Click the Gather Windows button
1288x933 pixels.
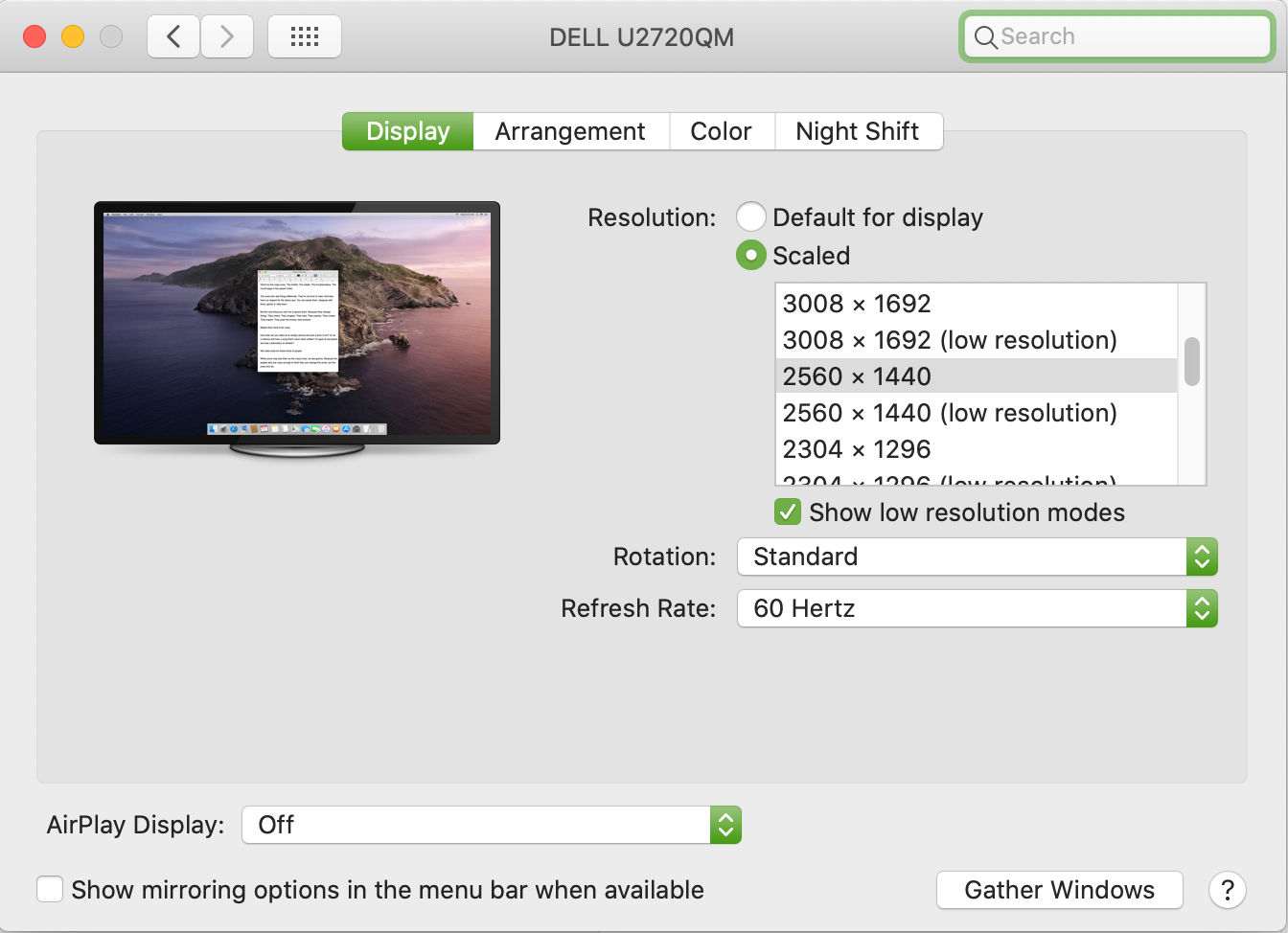[1060, 890]
